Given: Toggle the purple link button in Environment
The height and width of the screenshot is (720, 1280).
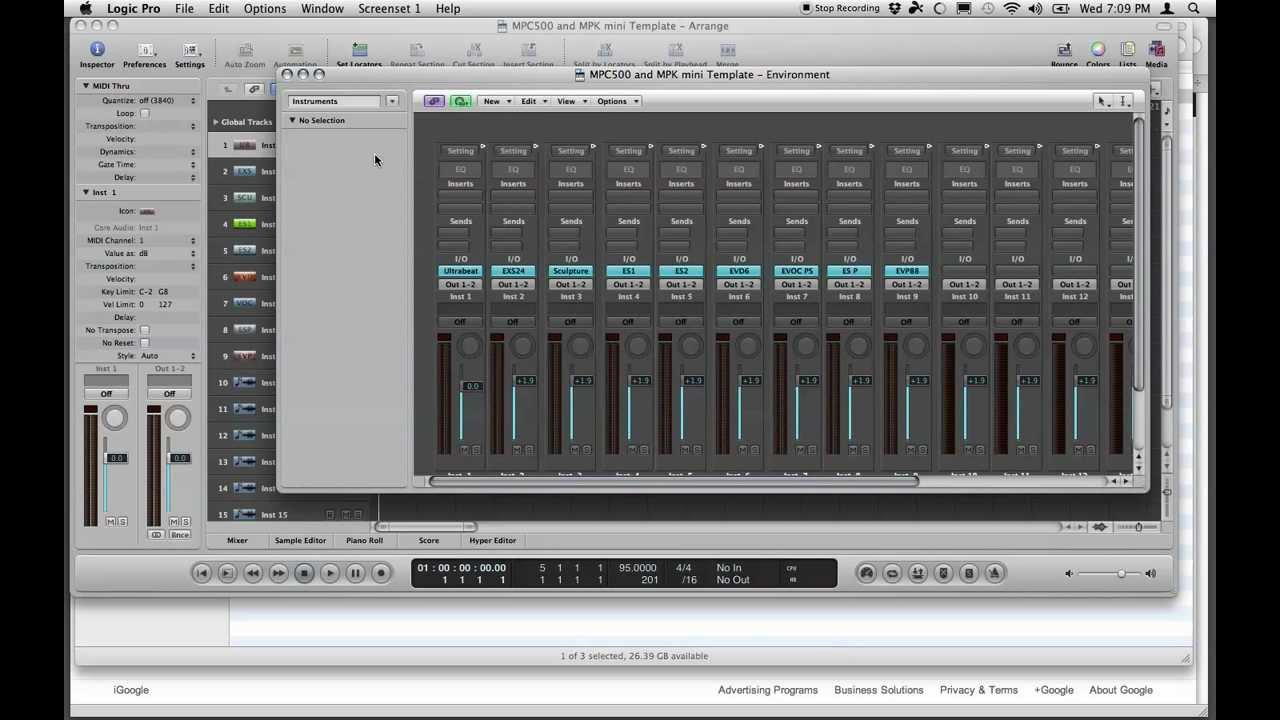Looking at the screenshot, I should pyautogui.click(x=433, y=101).
